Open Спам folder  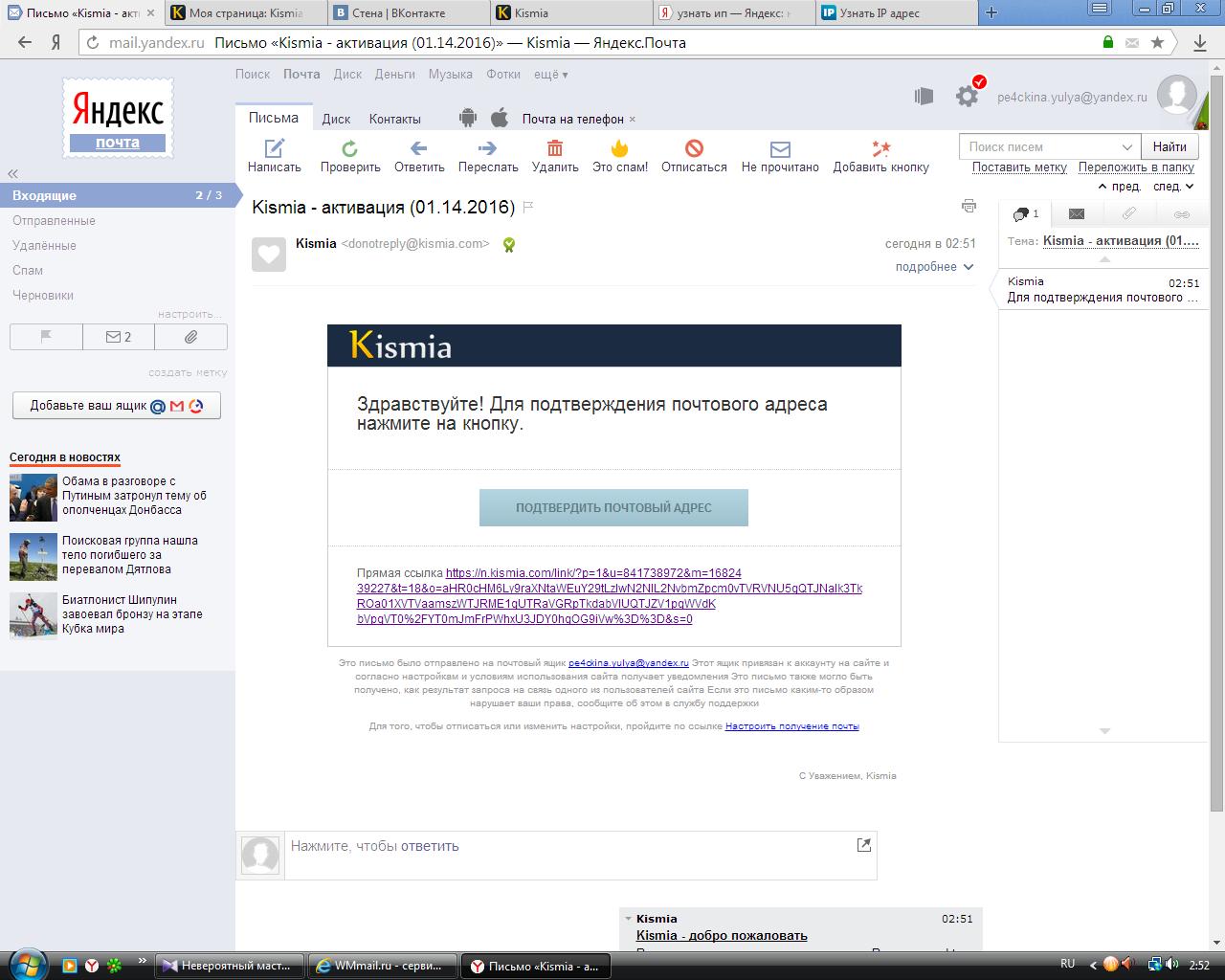coord(28,270)
